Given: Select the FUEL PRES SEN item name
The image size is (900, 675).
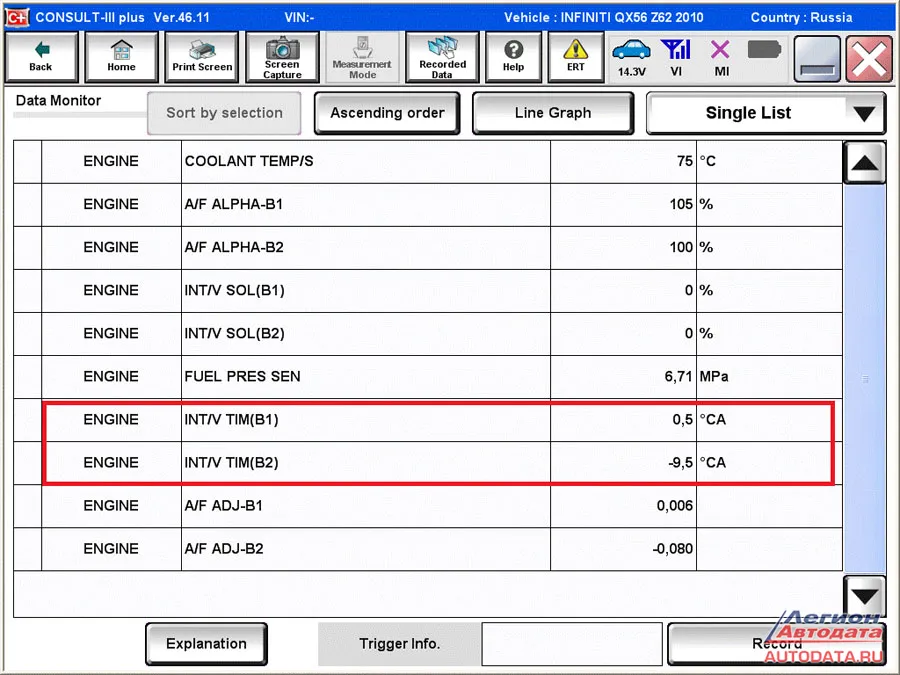Looking at the screenshot, I should point(242,377).
